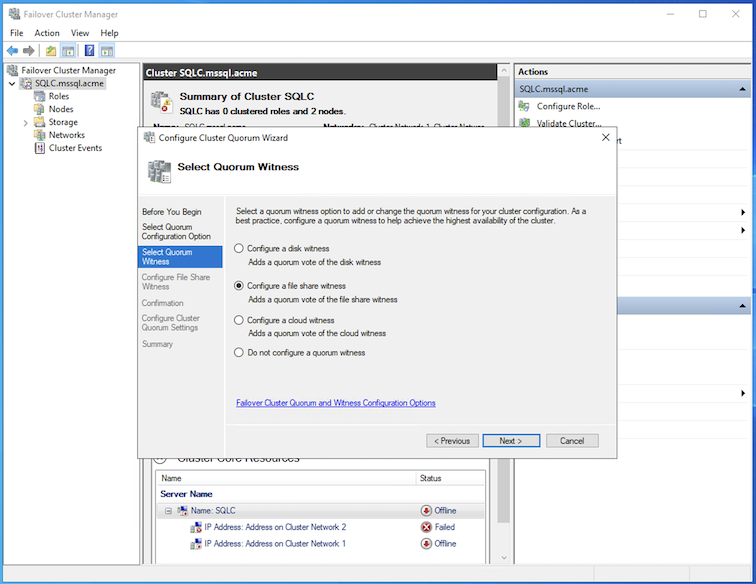This screenshot has height=584, width=756.
Task: Click the Name: SQLC server resource icon
Action: pyautogui.click(x=182, y=511)
